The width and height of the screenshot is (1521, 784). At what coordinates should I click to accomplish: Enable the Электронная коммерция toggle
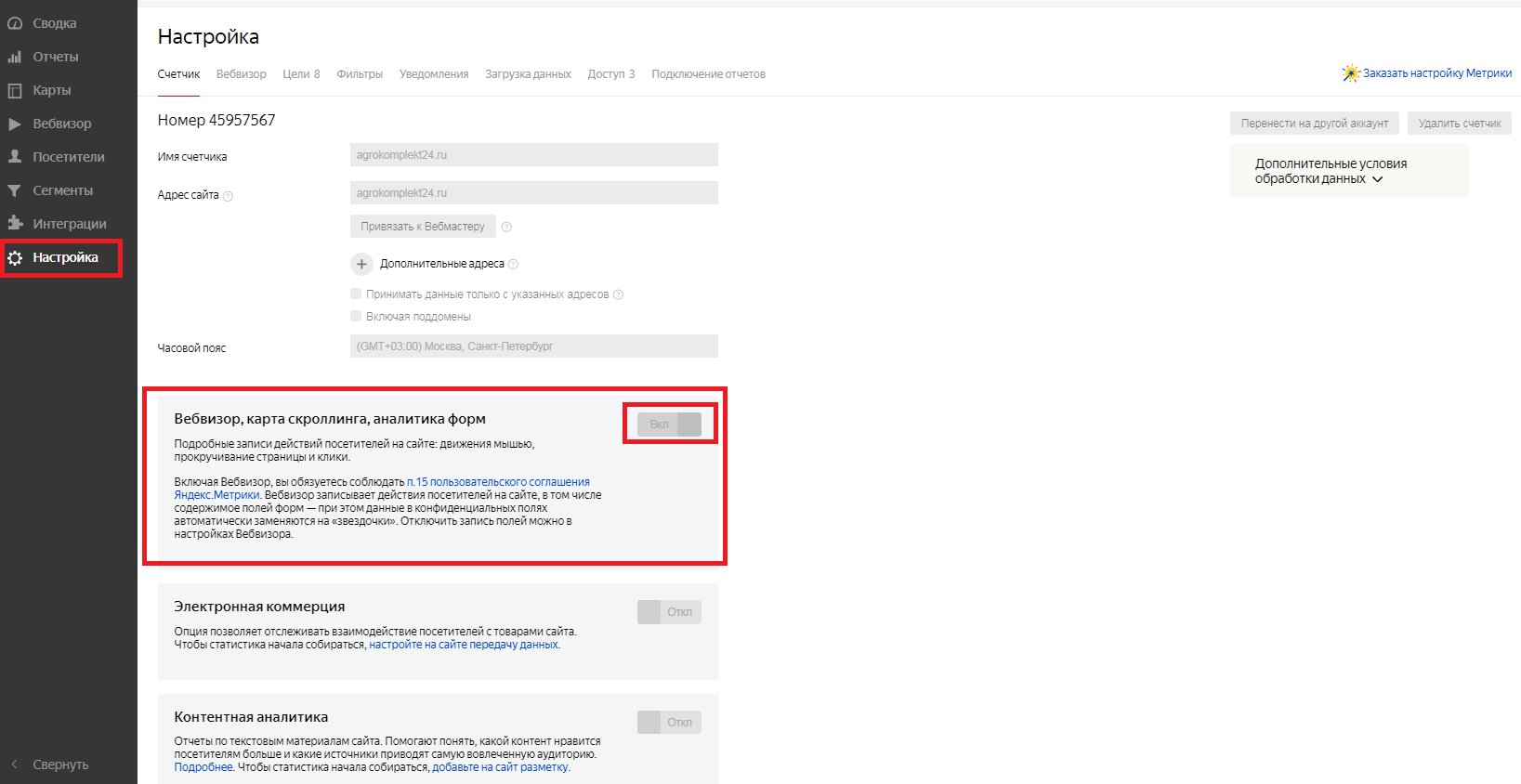[669, 612]
